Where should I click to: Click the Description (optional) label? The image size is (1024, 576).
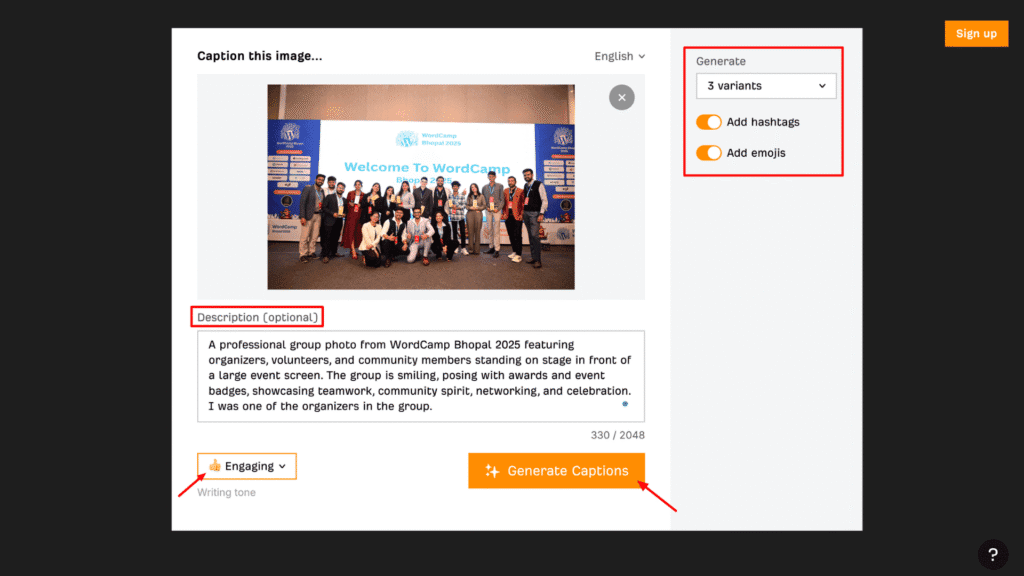(x=257, y=317)
